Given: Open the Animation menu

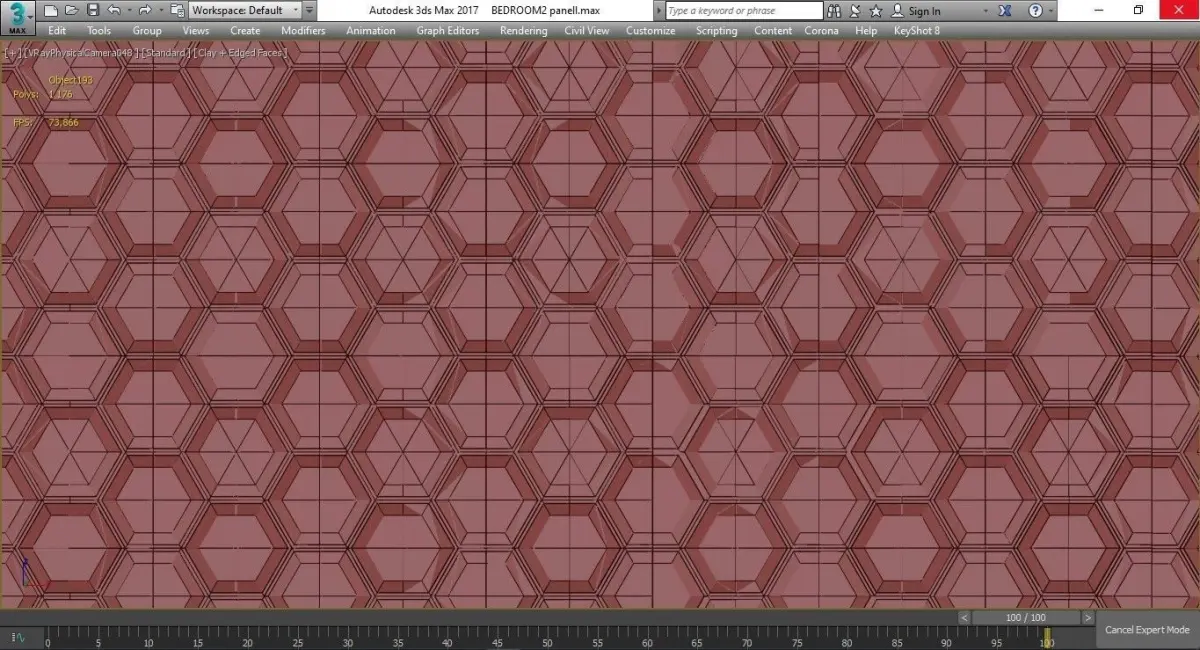Looking at the screenshot, I should (371, 30).
